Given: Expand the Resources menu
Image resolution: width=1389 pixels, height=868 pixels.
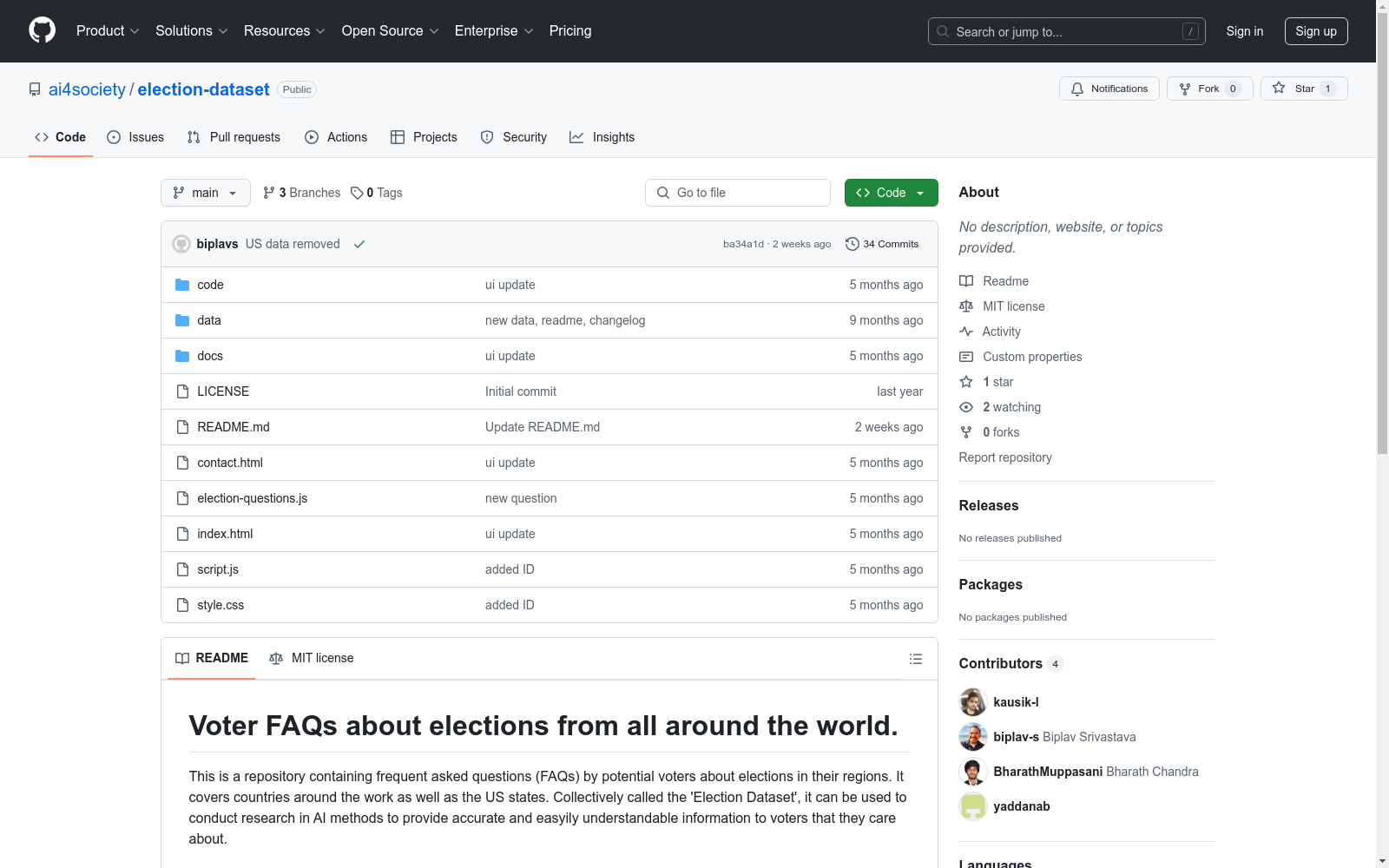Looking at the screenshot, I should click(285, 31).
